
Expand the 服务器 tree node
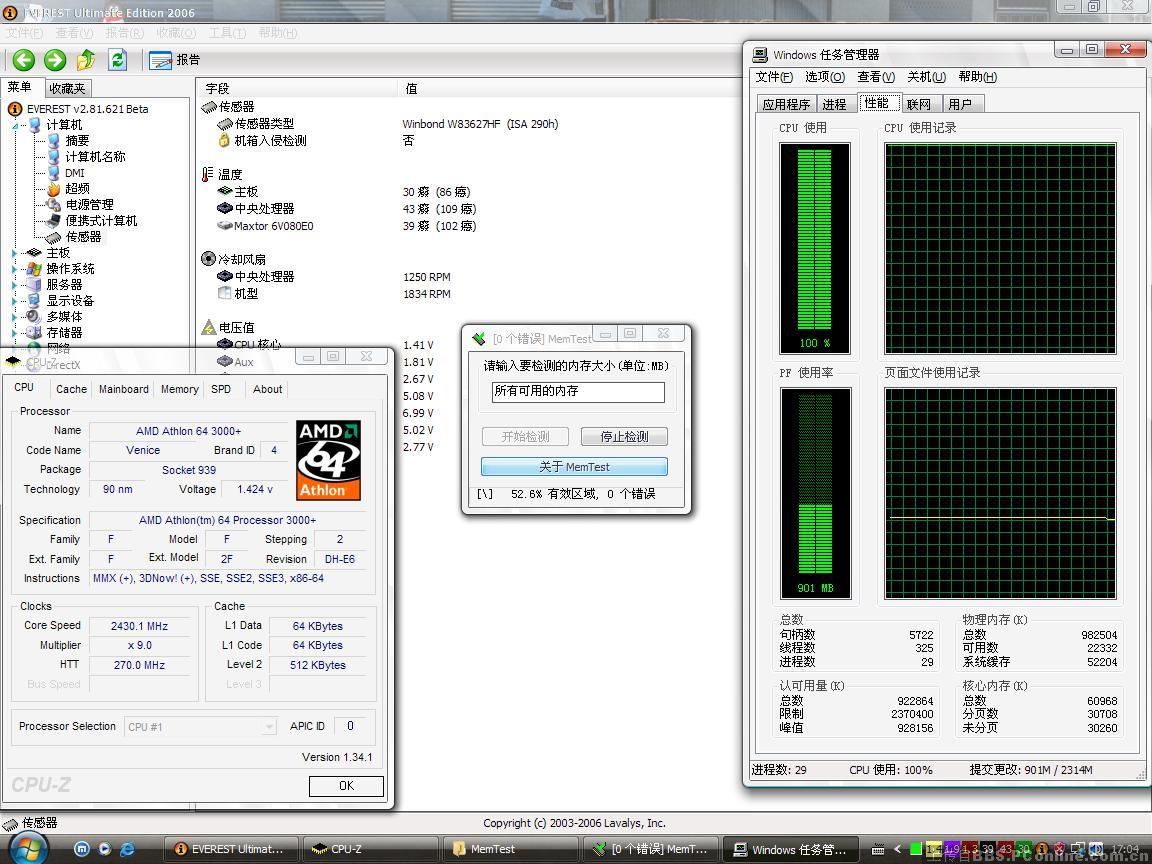[15, 285]
